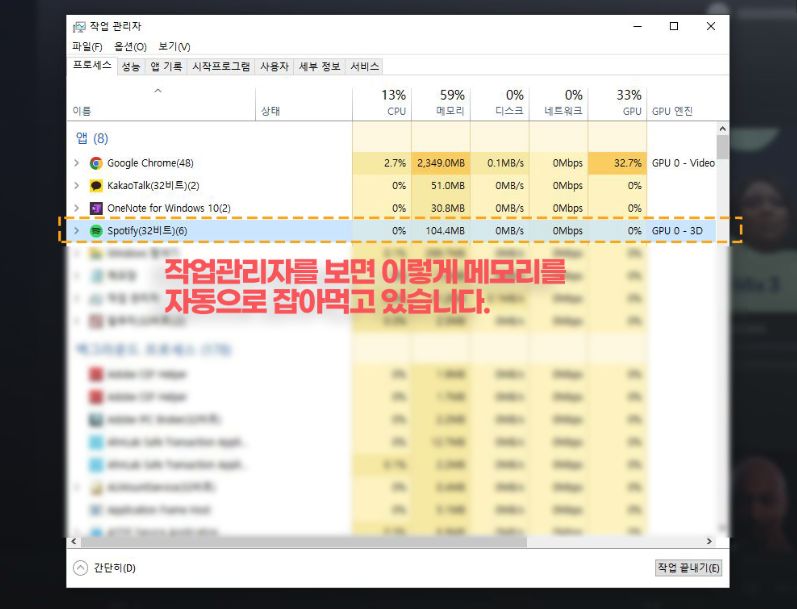797x609 pixels.
Task: Click Chrome's 0.1MB/s disk value
Action: coord(500,163)
